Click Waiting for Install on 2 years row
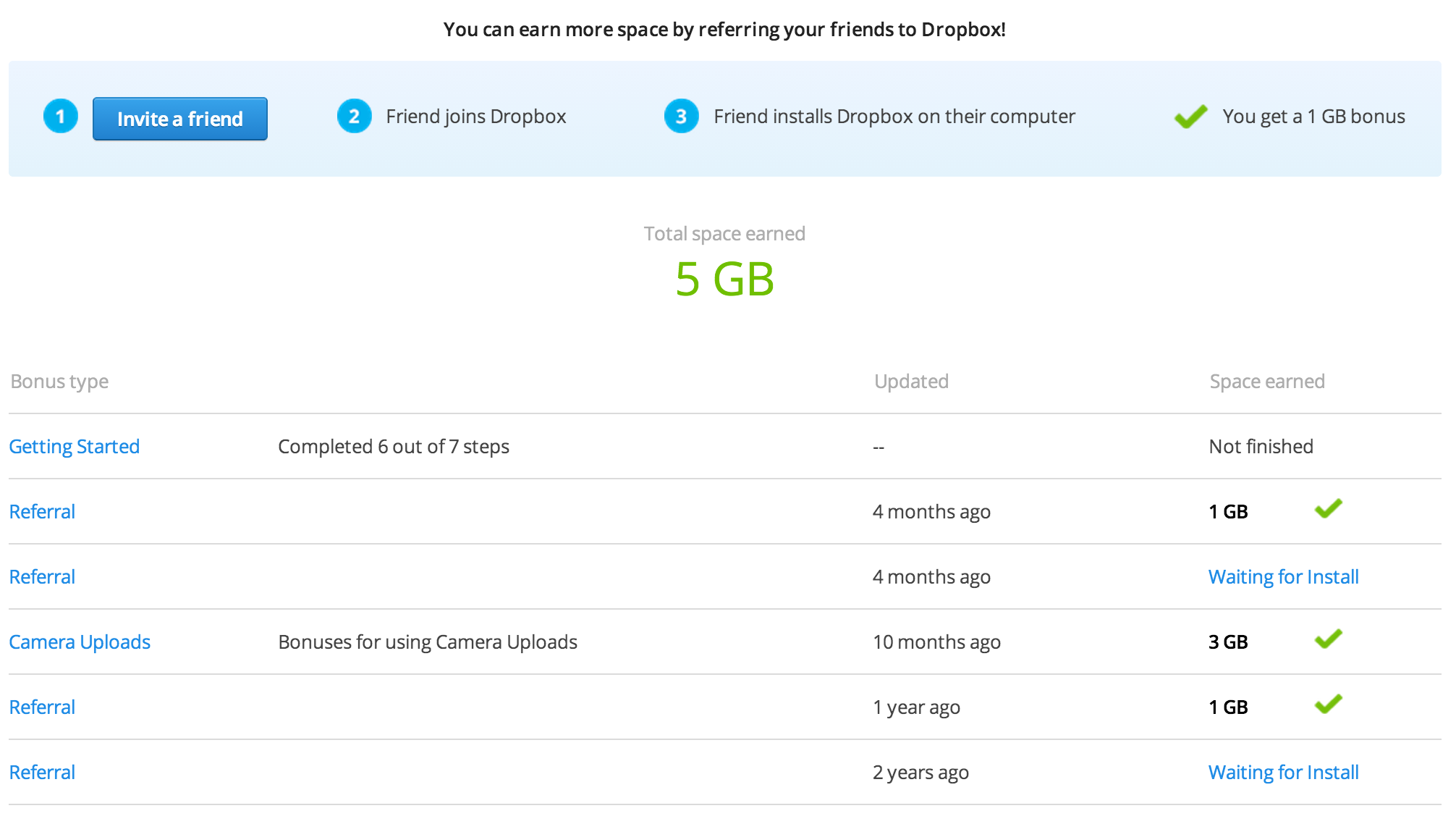1456x824 pixels. 1284,773
